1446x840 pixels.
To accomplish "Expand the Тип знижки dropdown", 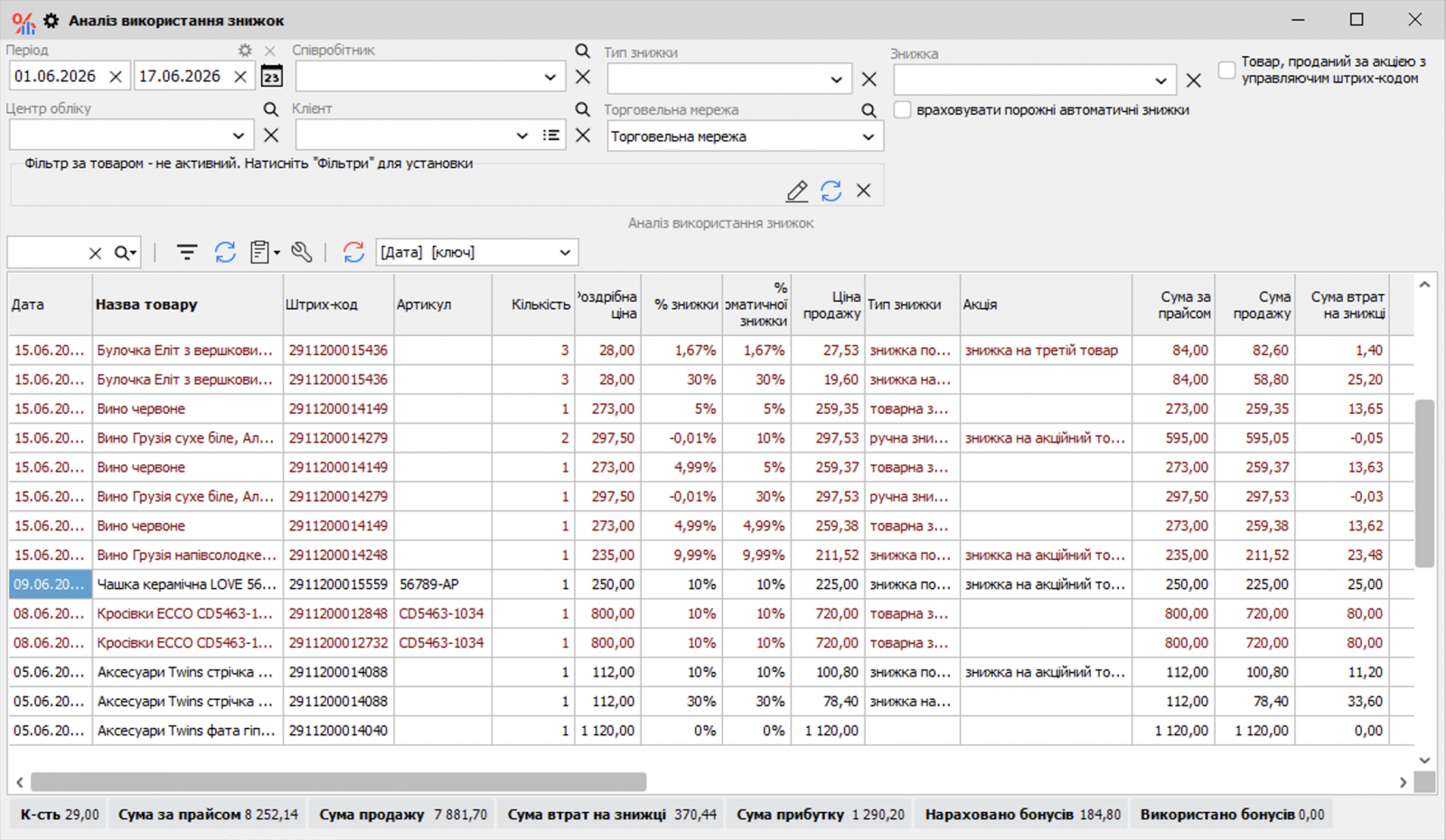I will (836, 80).
